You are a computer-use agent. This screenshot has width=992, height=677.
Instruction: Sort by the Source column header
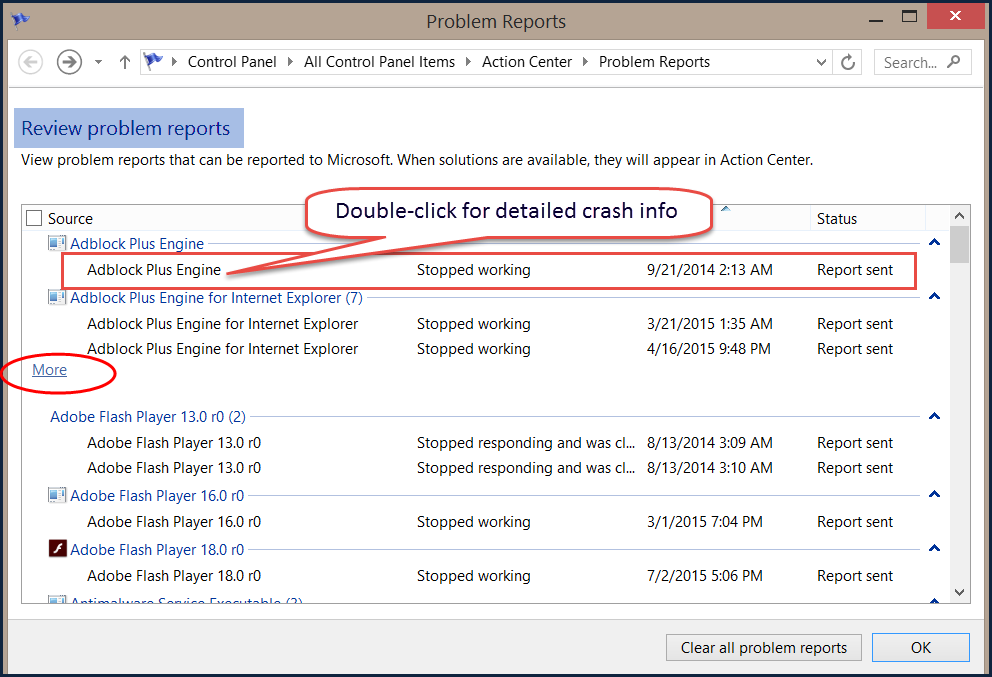(70, 219)
